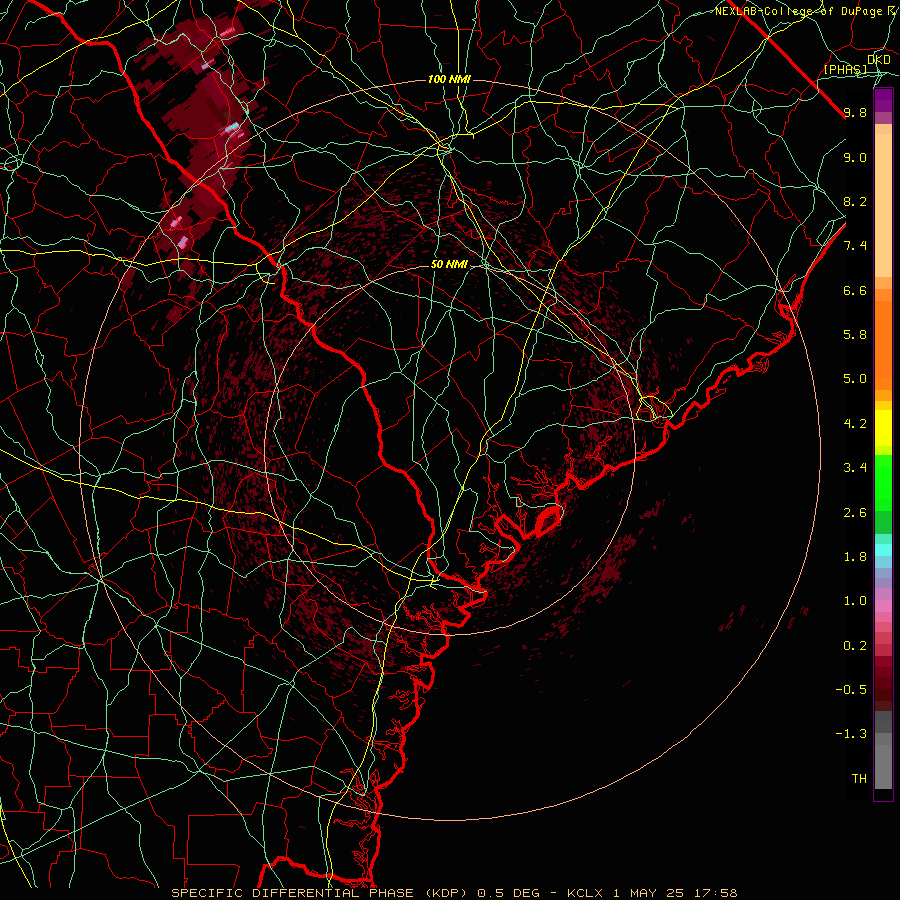Click the "KCLX" radar site identifier
This screenshot has height=900, width=900.
(585, 893)
